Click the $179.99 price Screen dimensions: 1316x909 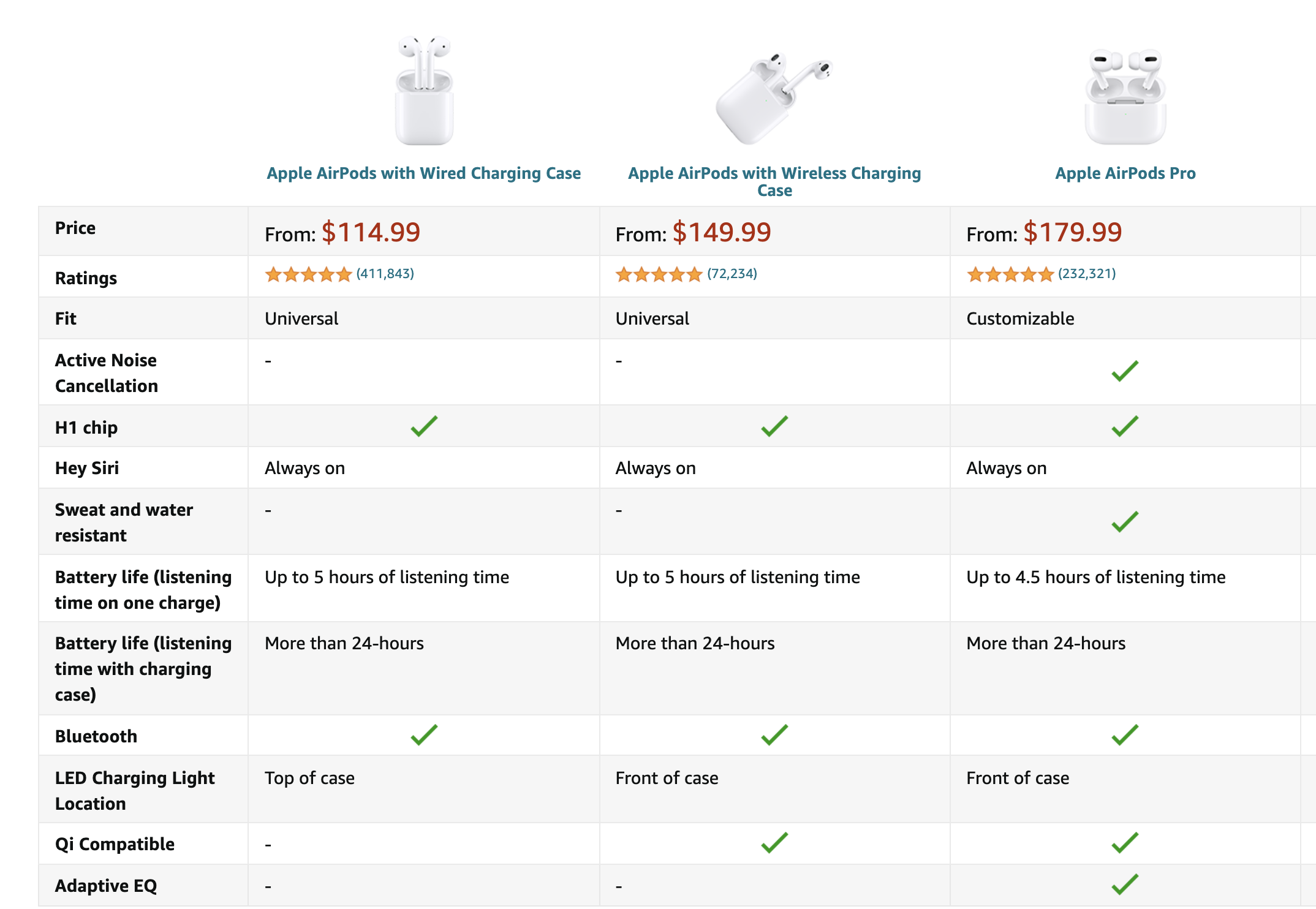(1073, 232)
